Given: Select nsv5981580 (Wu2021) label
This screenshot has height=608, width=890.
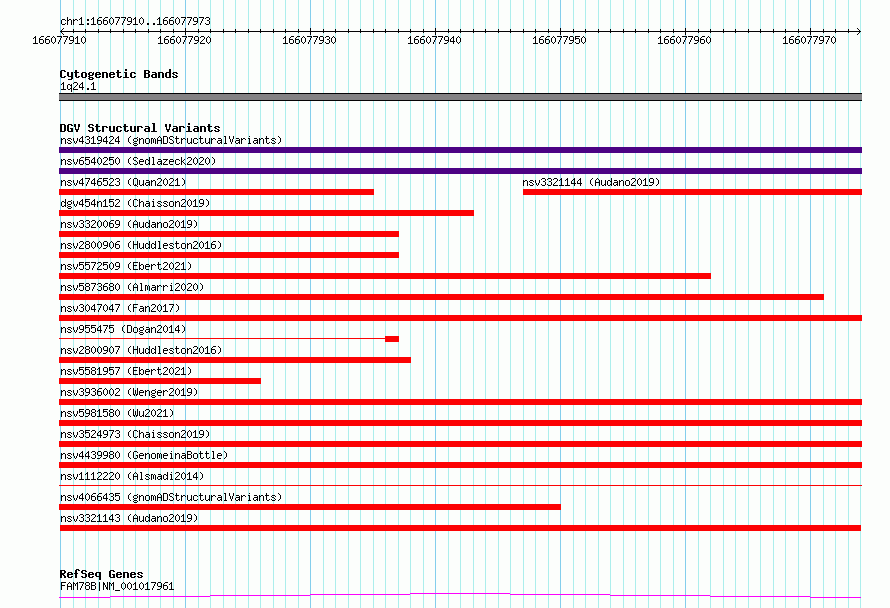Looking at the screenshot, I should pyautogui.click(x=117, y=413).
